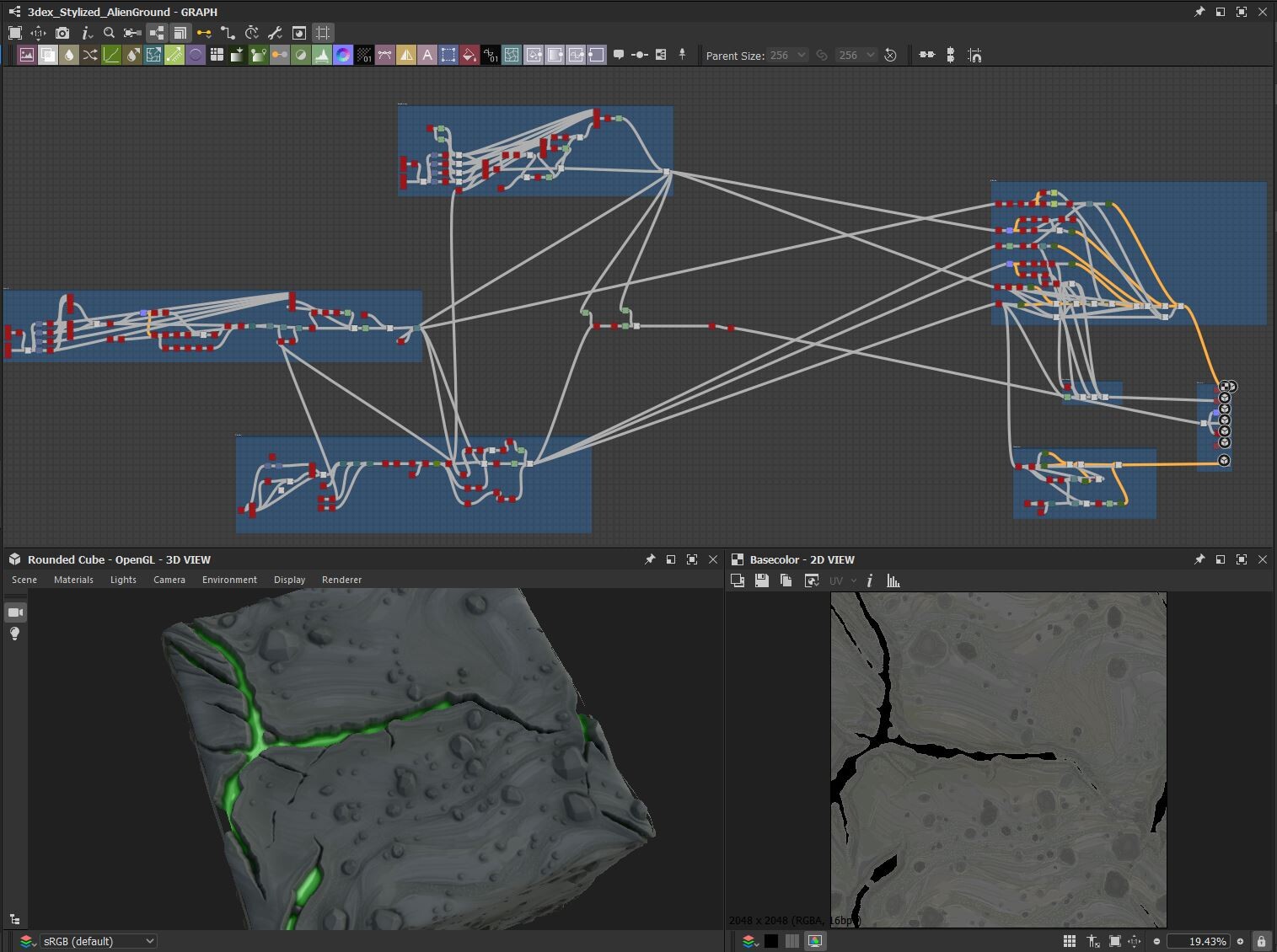Reset Parent Size using the revert button
This screenshot has width=1277, height=952.
[891, 55]
